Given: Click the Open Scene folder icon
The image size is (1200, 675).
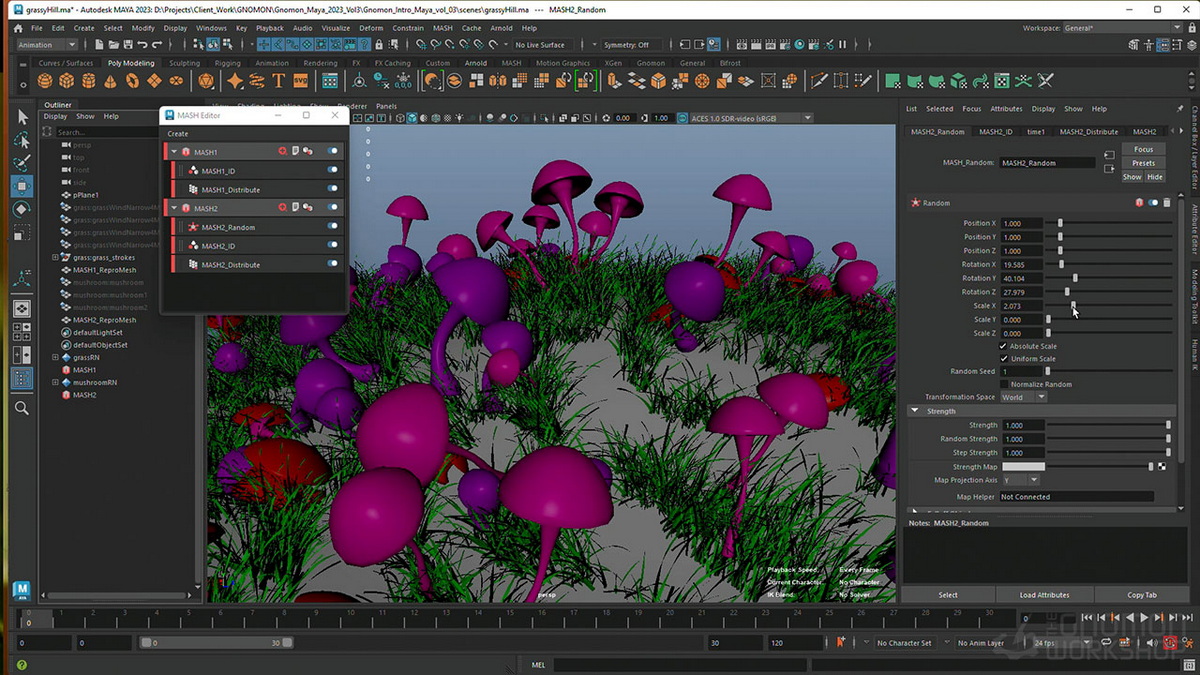Looking at the screenshot, I should pyautogui.click(x=115, y=45).
